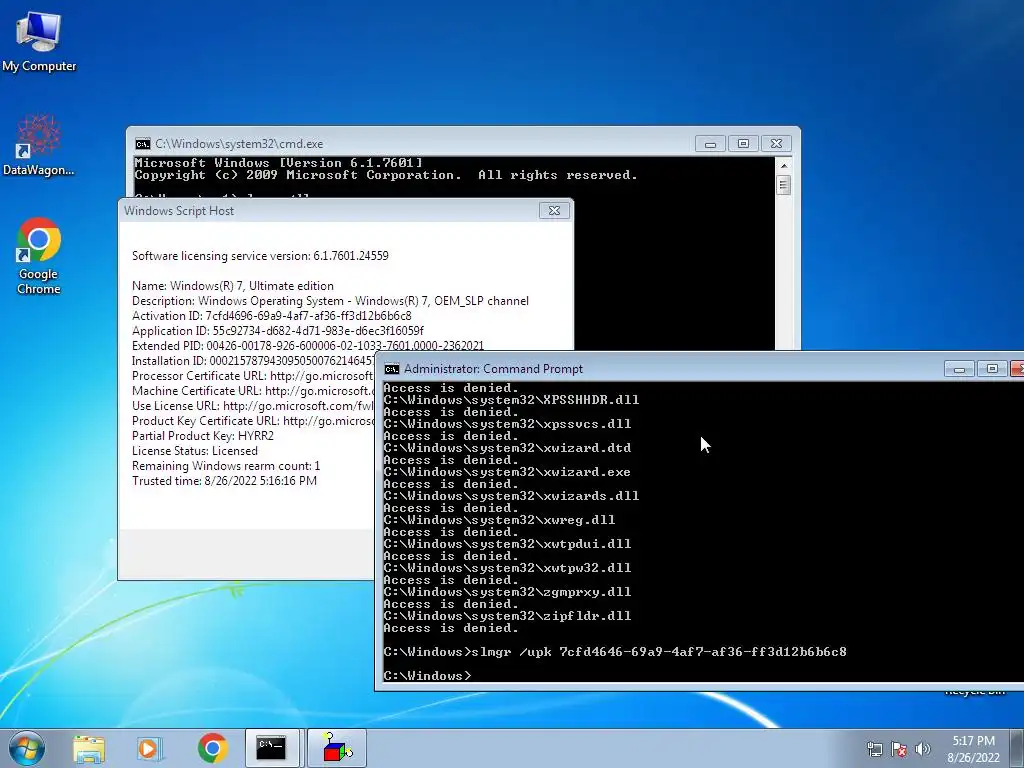Image resolution: width=1024 pixels, height=768 pixels.
Task: Click the Partial Product Key: HYRR2 line
Action: pyautogui.click(x=202, y=436)
